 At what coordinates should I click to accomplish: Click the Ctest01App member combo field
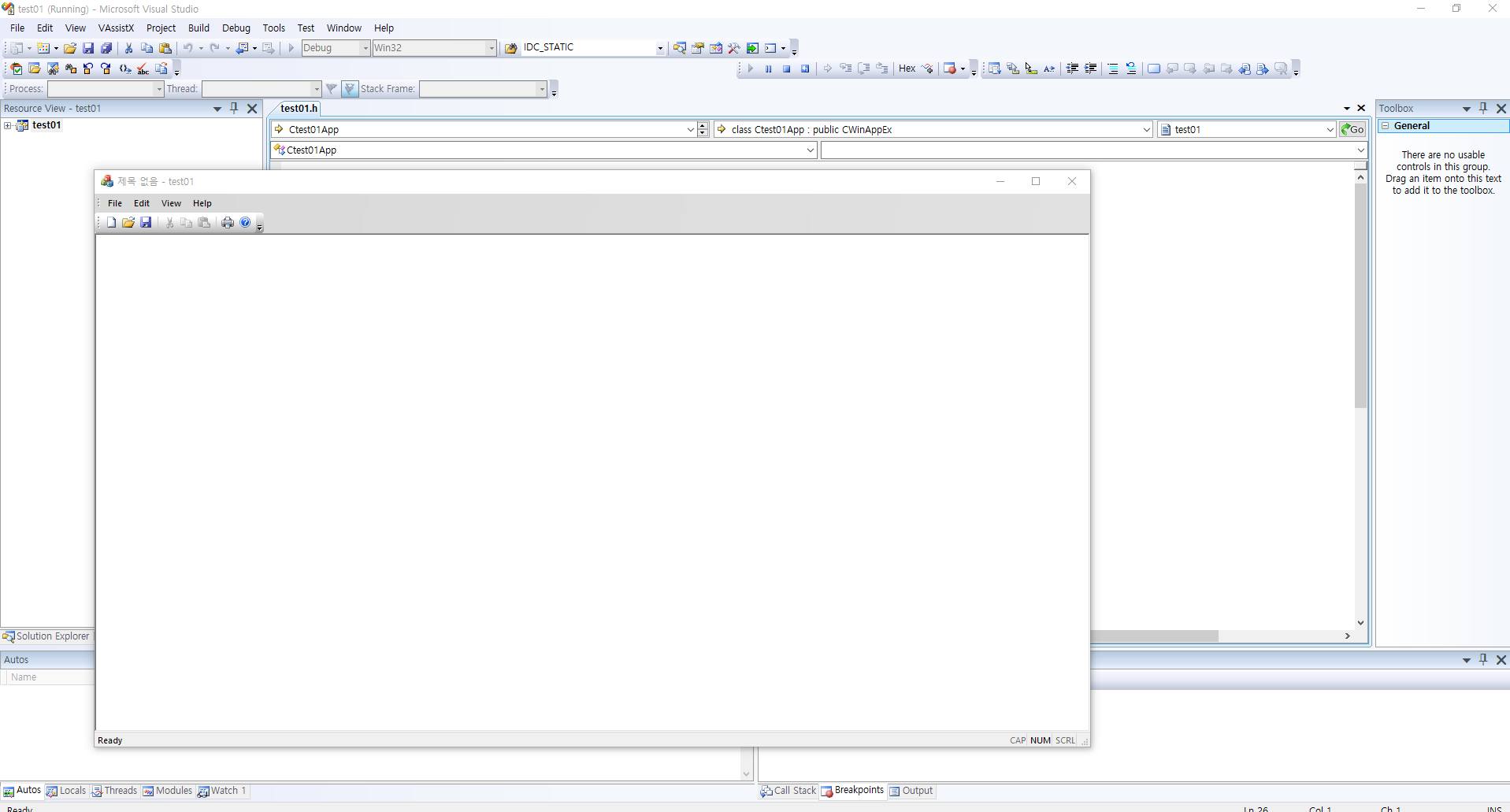tap(544, 150)
